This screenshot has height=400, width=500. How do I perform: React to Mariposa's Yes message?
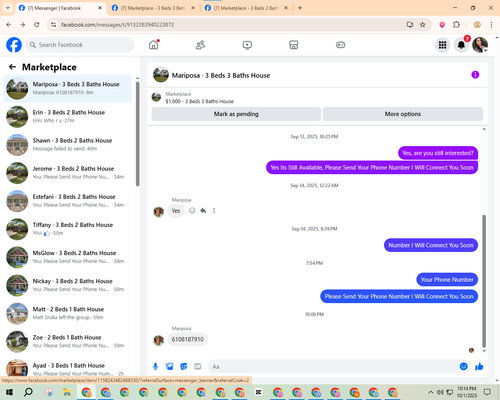coord(192,211)
